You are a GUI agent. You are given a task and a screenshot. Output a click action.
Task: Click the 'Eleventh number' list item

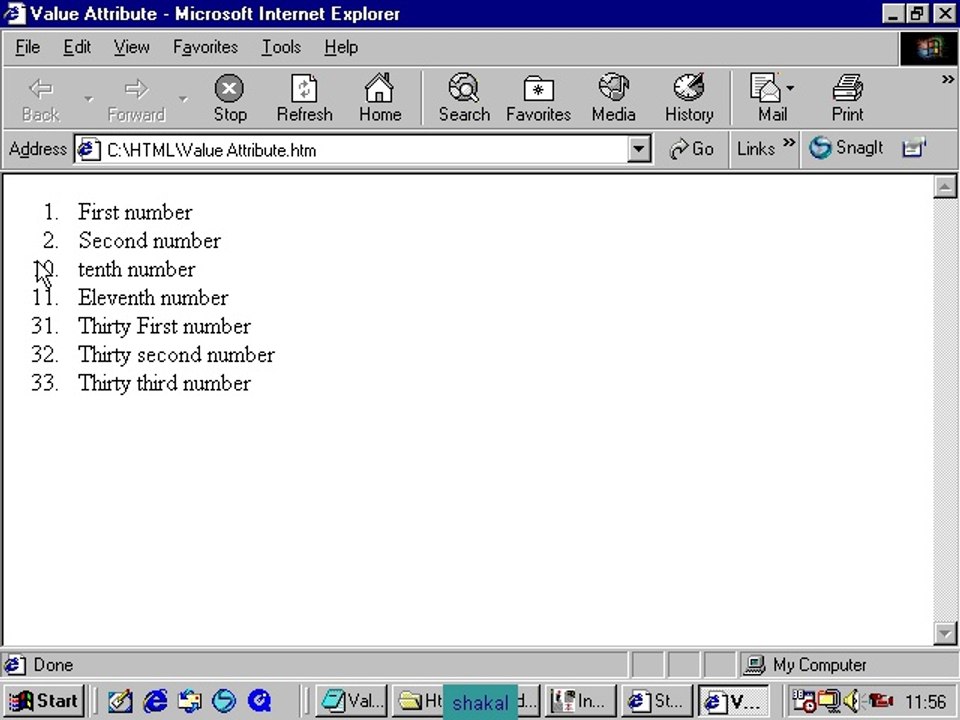(153, 298)
